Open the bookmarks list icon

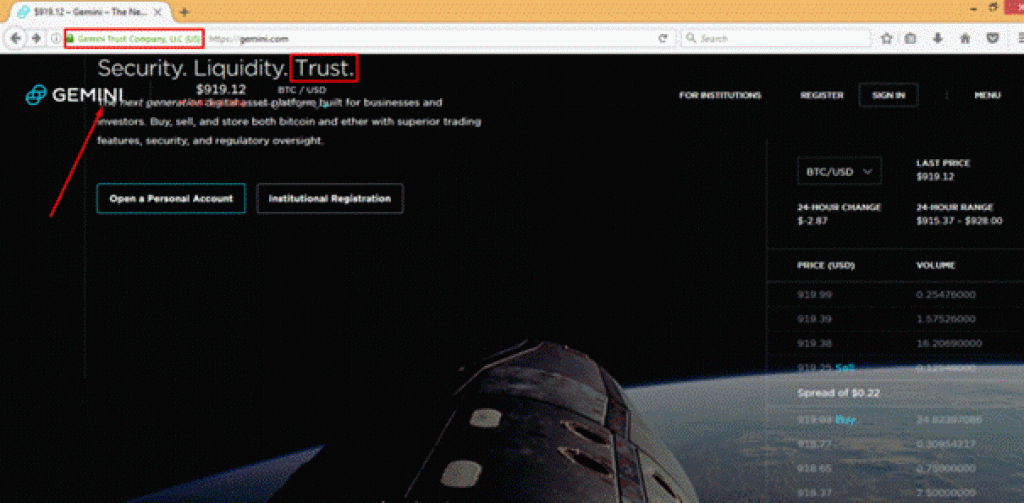(x=911, y=39)
